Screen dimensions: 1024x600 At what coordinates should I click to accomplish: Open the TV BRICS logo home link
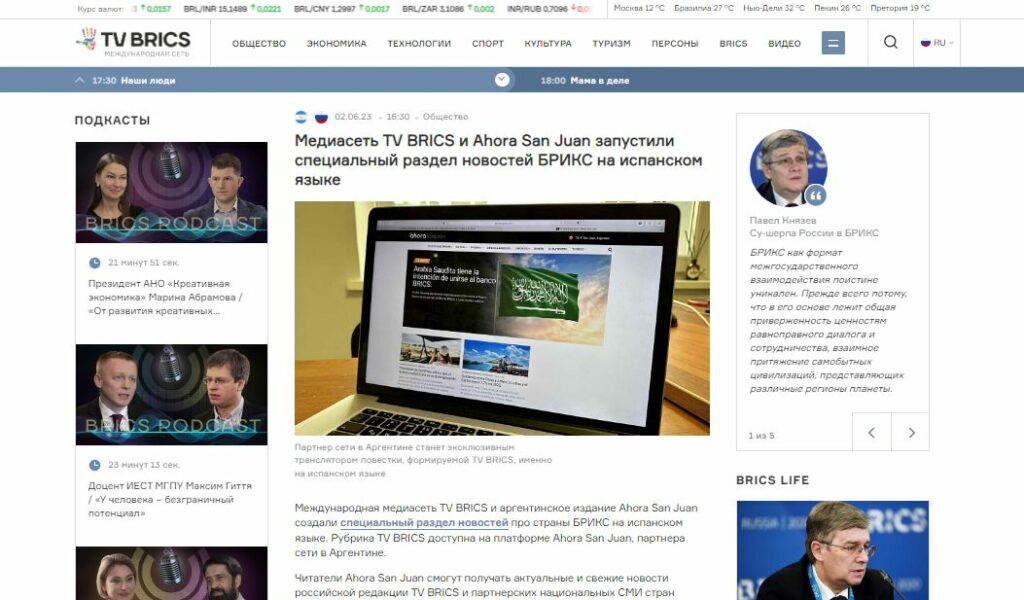(x=133, y=42)
